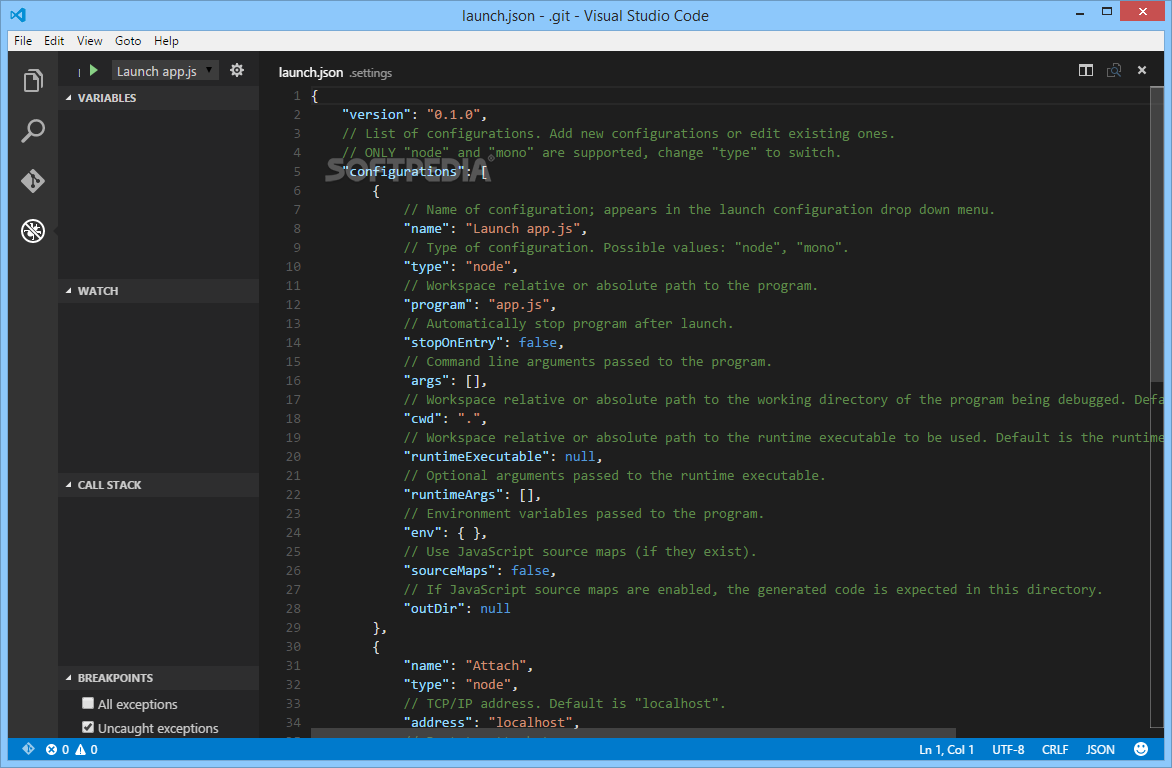Select the Debug view bug icon
1172x768 pixels.
click(x=33, y=231)
